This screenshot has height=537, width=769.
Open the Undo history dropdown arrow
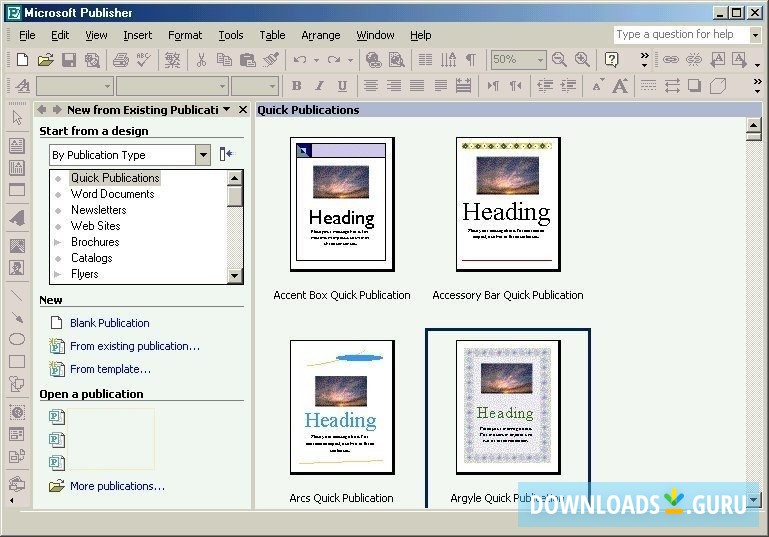point(316,60)
